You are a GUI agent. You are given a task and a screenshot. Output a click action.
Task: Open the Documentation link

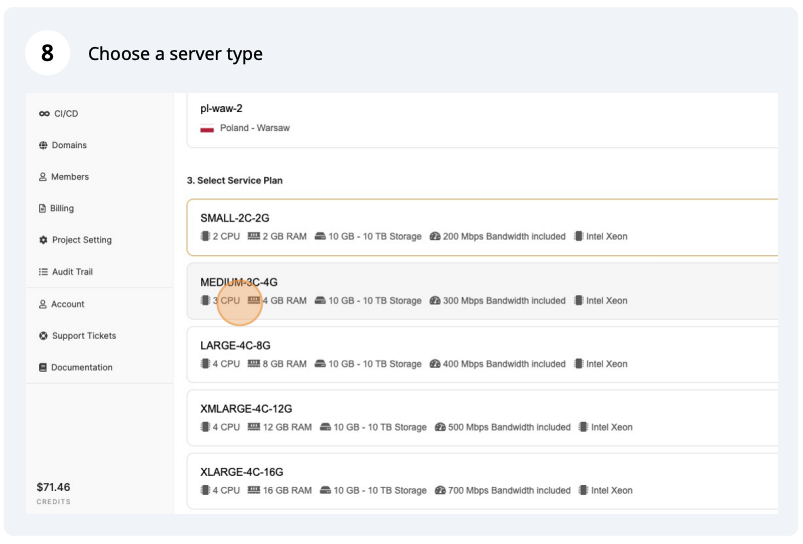(82, 368)
